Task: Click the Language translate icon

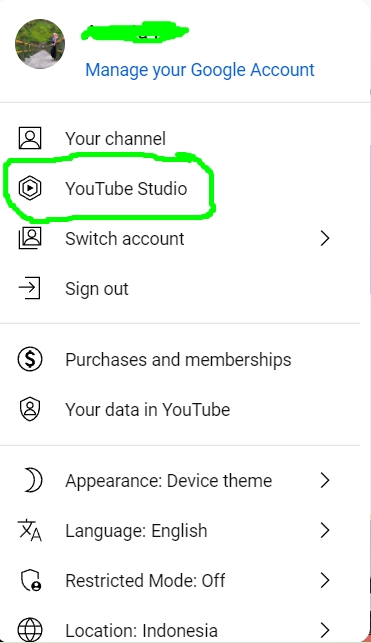Action: 30,530
